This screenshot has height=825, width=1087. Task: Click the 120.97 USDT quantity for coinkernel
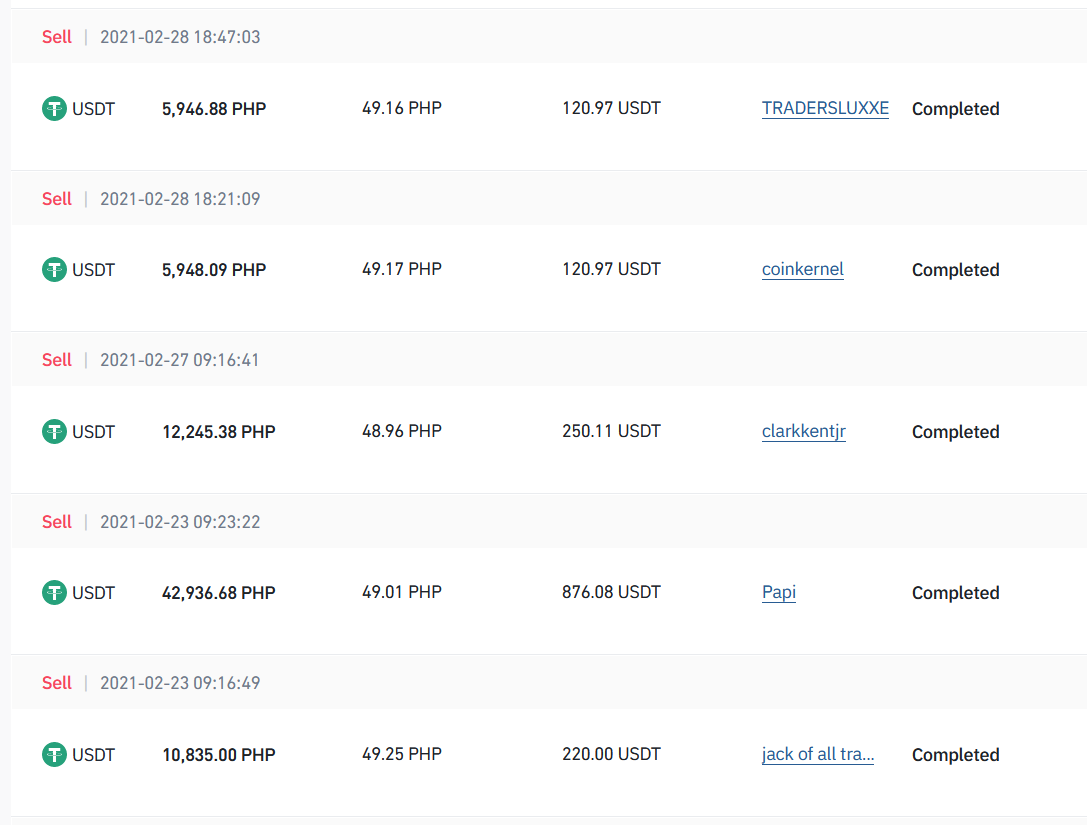pyautogui.click(x=611, y=269)
